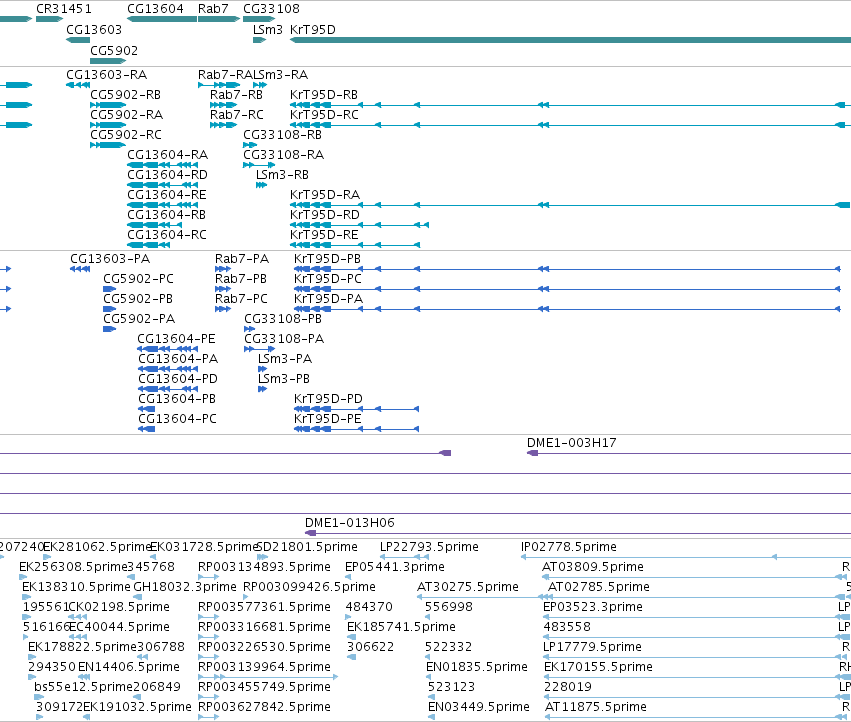Click the CG13603 gene label

pos(94,29)
